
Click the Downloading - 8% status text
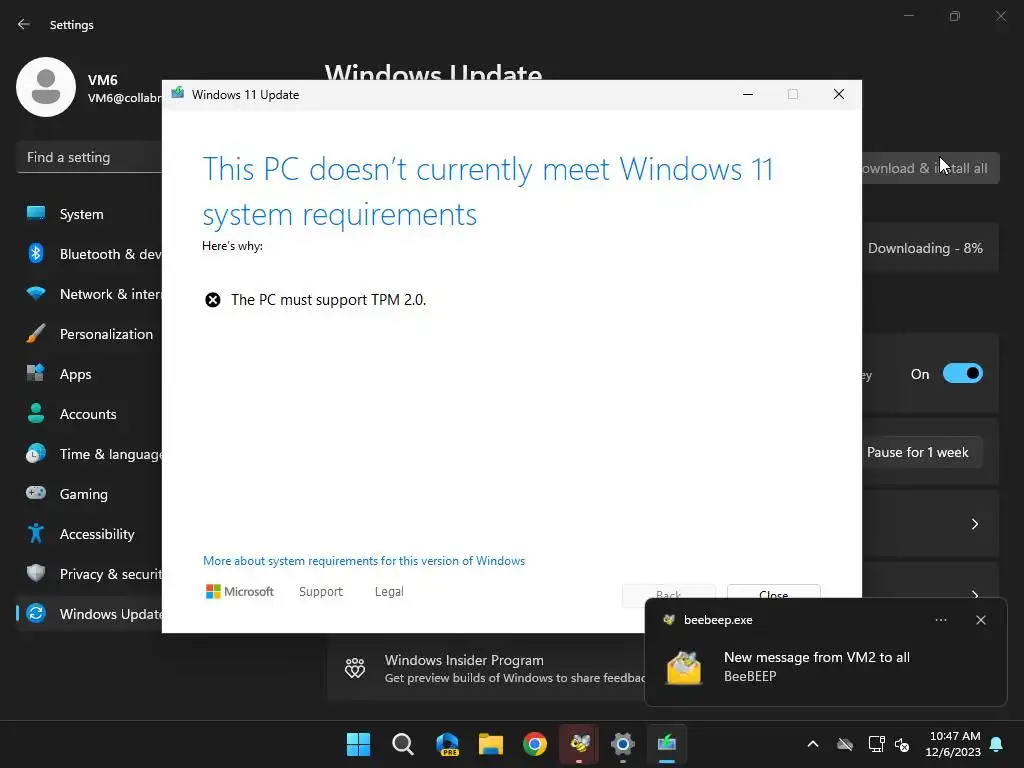point(925,248)
